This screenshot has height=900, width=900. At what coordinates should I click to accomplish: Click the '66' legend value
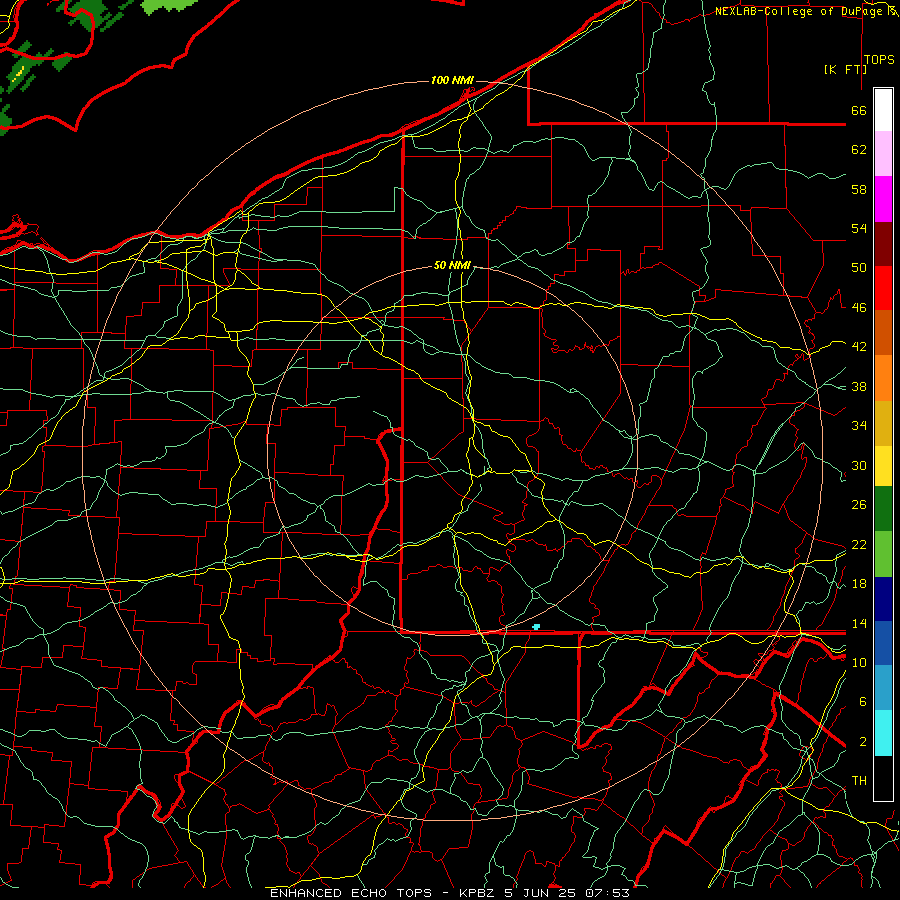coord(859,110)
